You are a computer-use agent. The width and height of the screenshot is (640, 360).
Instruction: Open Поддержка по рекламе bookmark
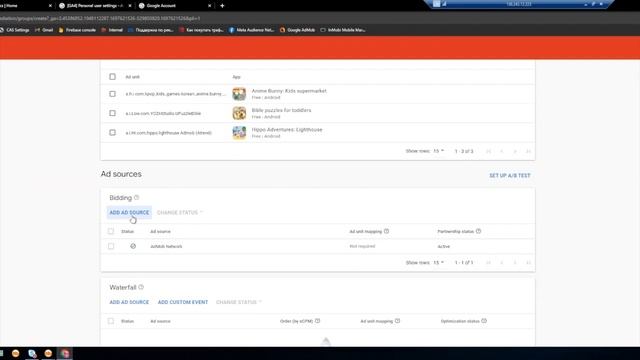pos(151,30)
